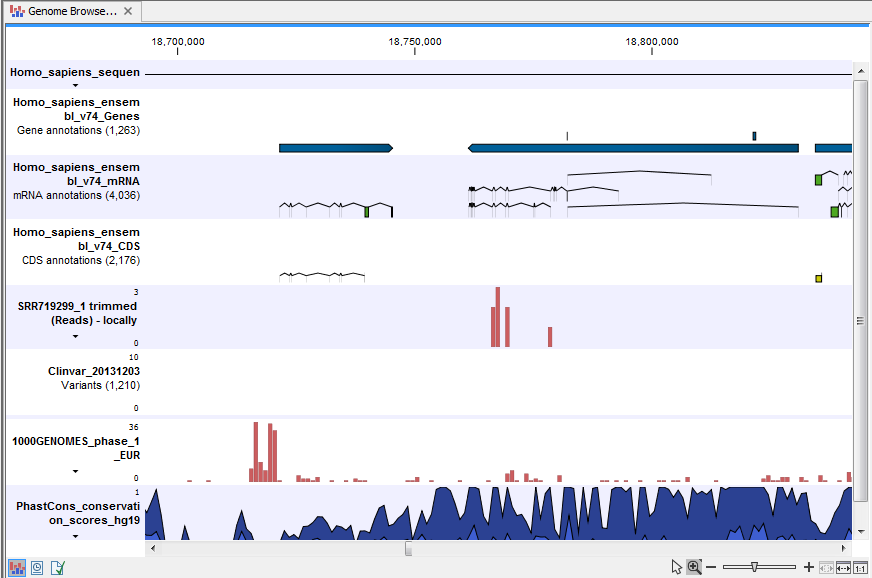This screenshot has height=578, width=872.
Task: Select the pointer selection tool
Action: [676, 566]
